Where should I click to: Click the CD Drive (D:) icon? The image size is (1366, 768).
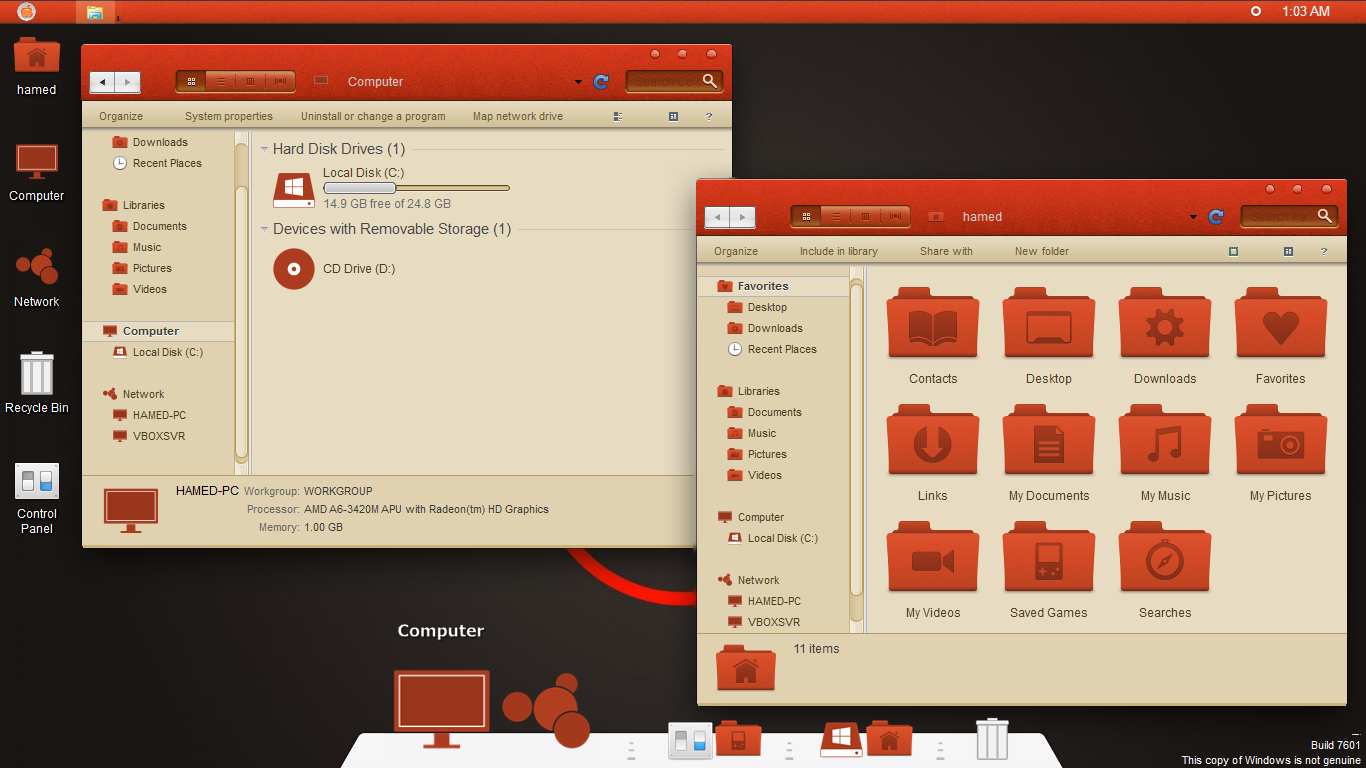click(294, 269)
